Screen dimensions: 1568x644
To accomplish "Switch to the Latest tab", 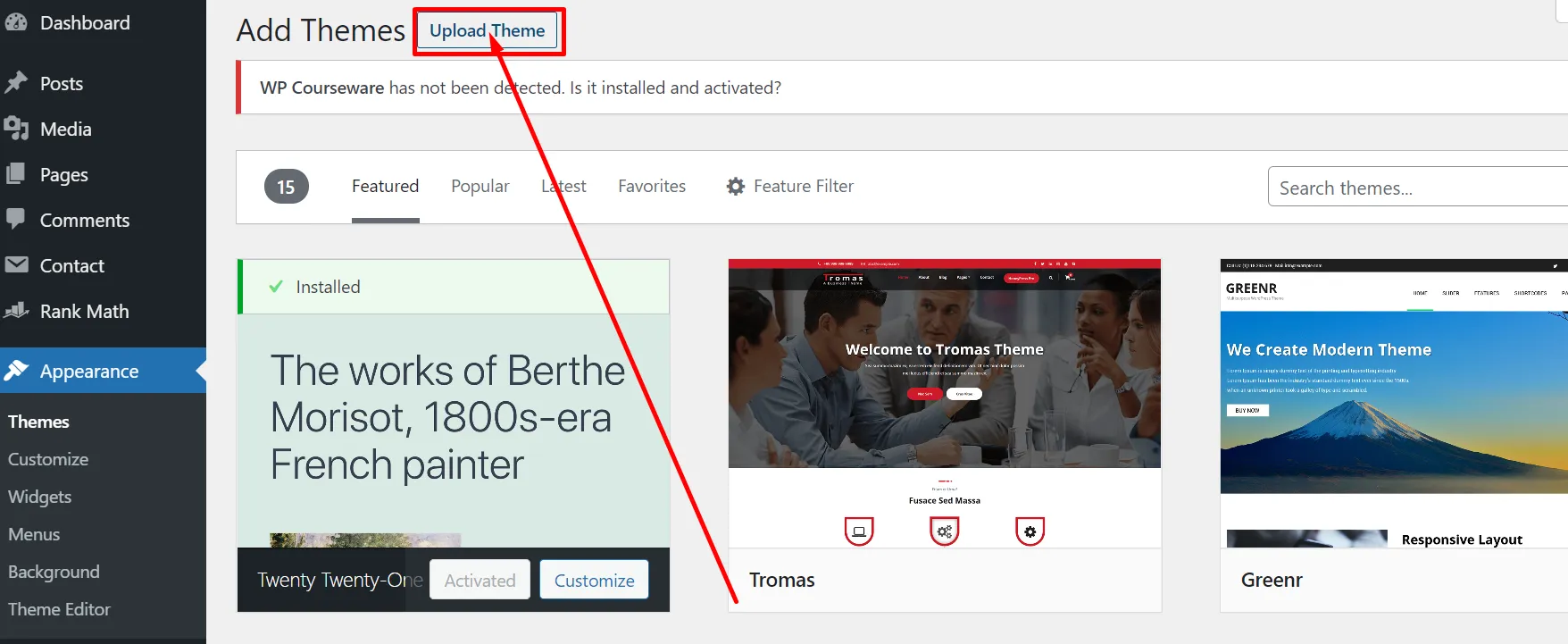I will pyautogui.click(x=563, y=186).
